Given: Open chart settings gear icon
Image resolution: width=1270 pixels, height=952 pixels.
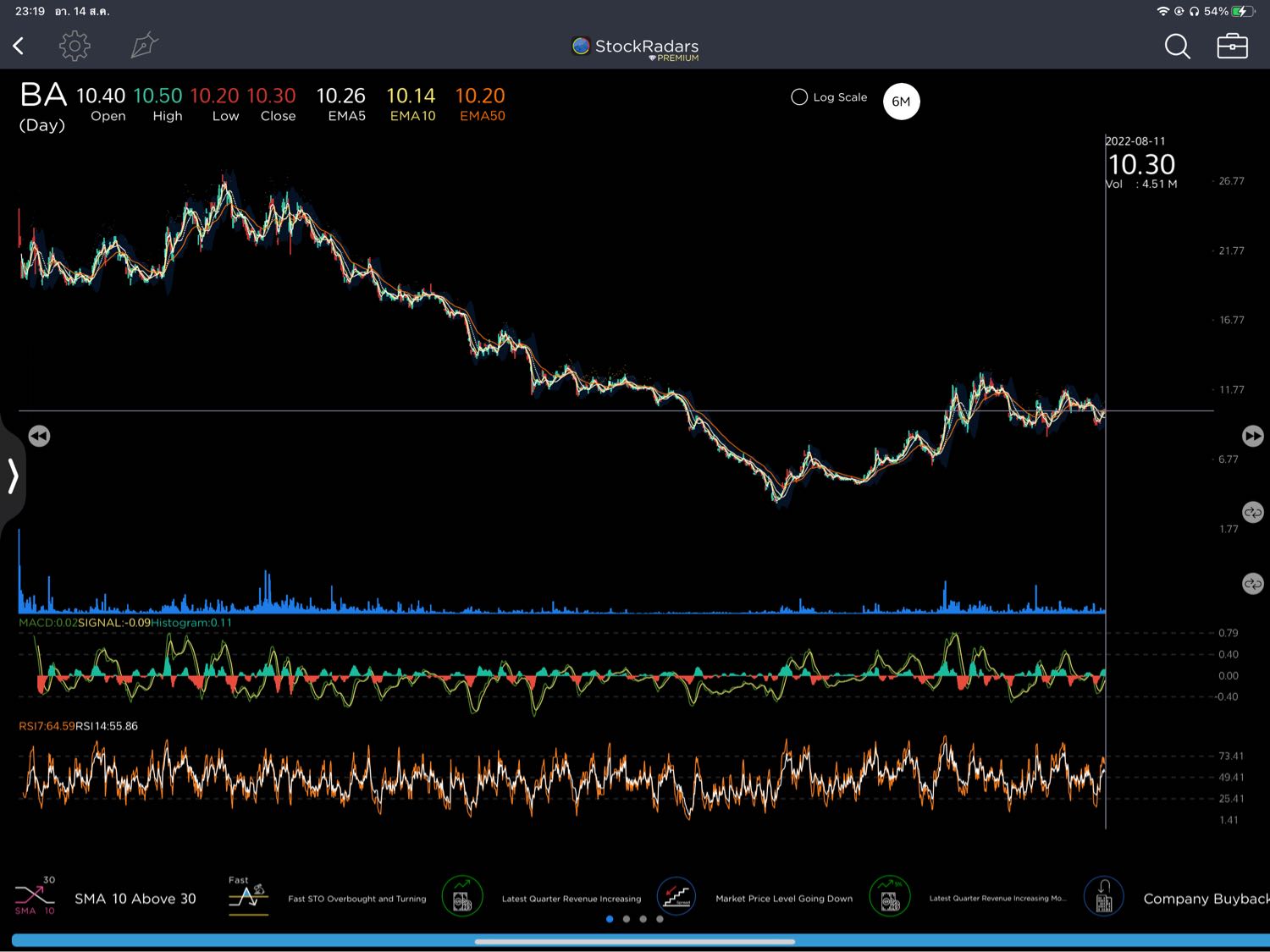Looking at the screenshot, I should coord(75,46).
